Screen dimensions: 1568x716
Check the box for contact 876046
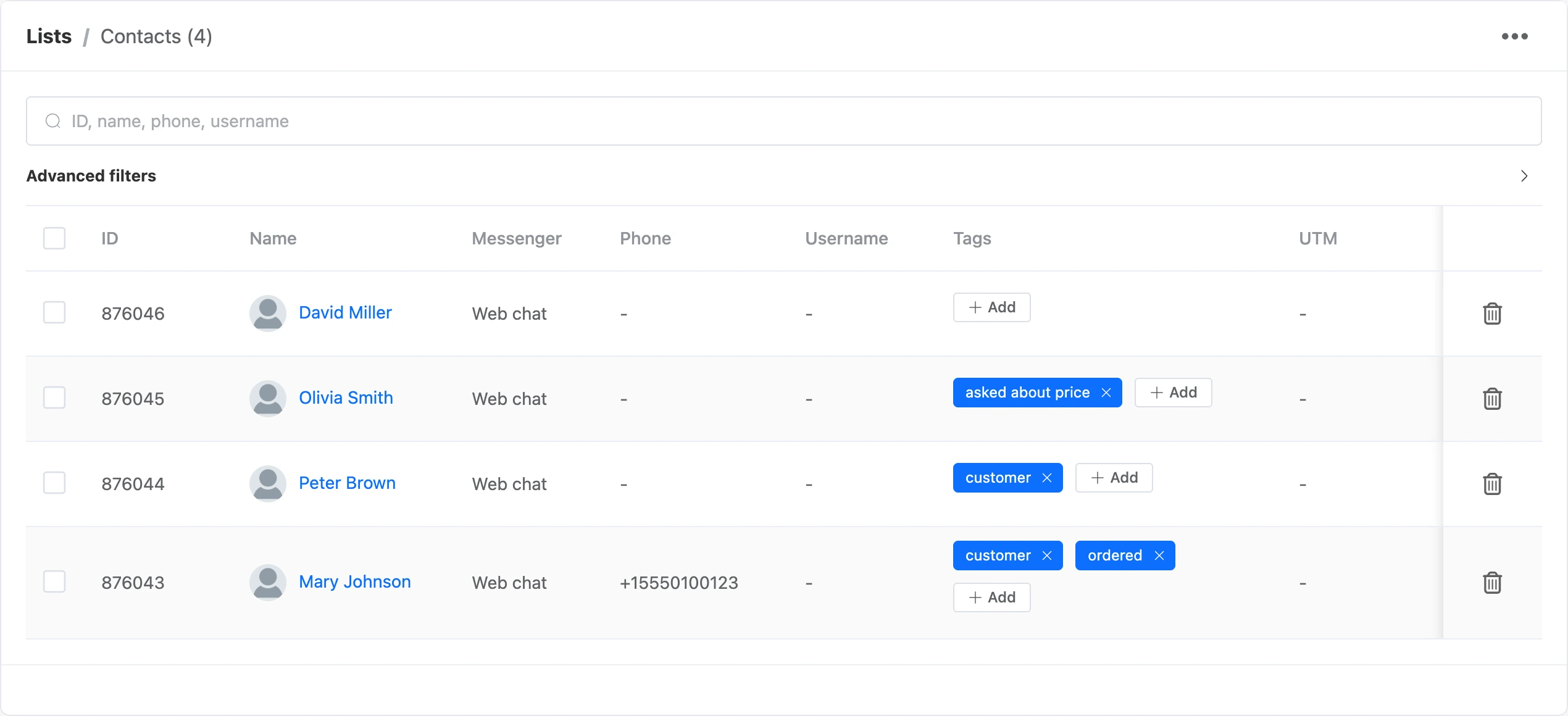click(54, 312)
